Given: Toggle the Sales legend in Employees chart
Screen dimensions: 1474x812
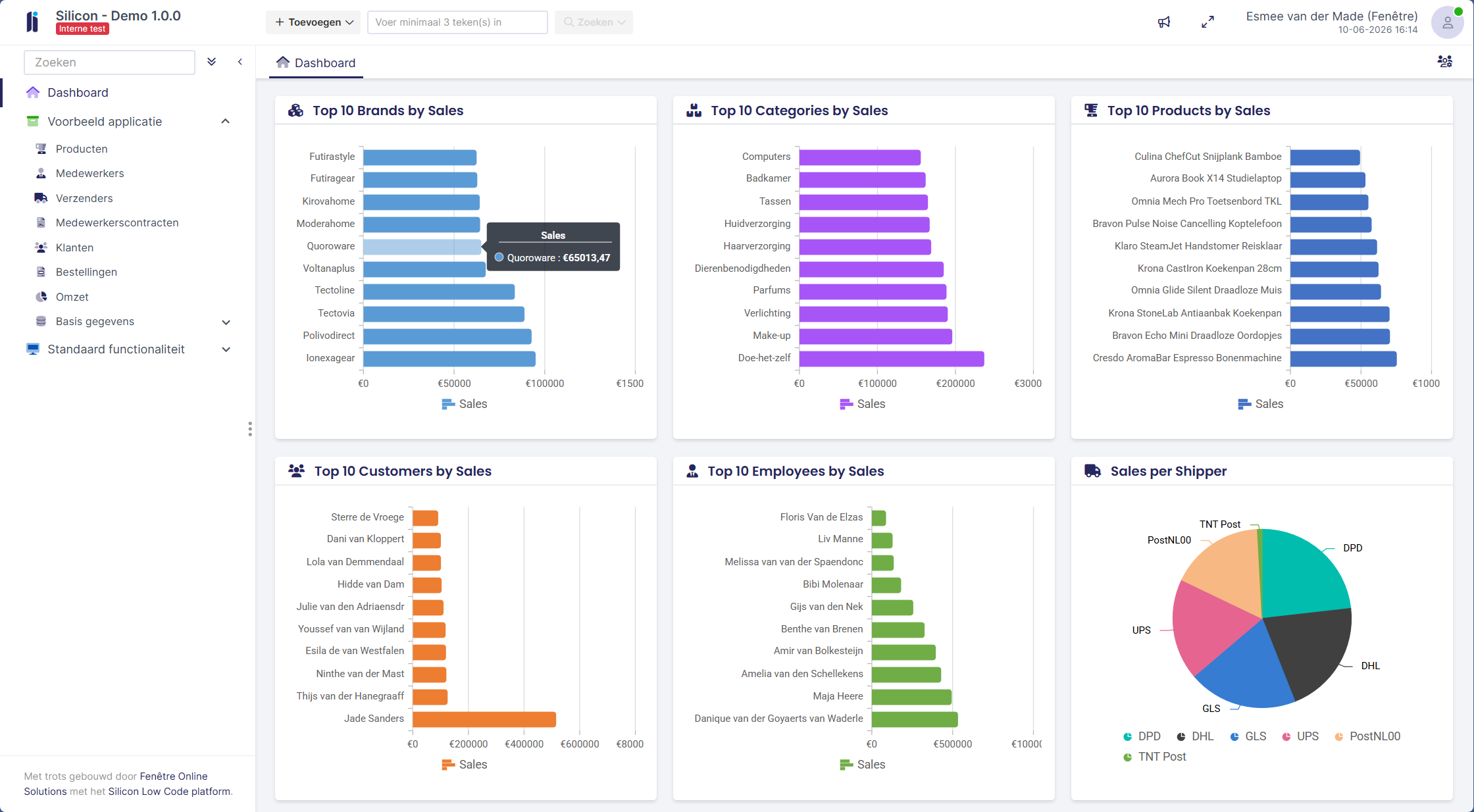Looking at the screenshot, I should [863, 765].
